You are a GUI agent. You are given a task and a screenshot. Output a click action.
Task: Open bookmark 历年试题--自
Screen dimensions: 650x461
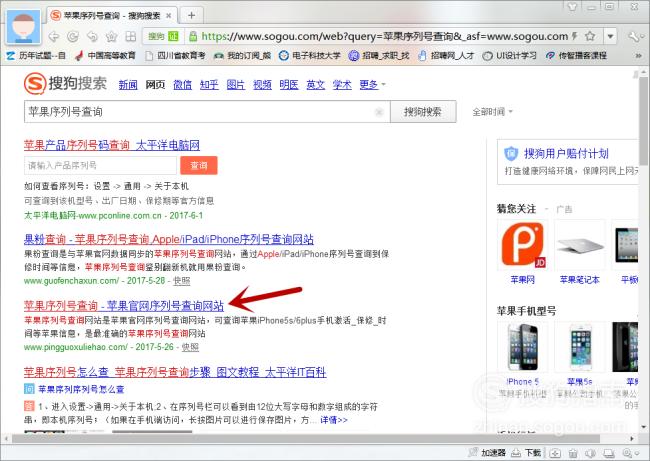coord(36,56)
